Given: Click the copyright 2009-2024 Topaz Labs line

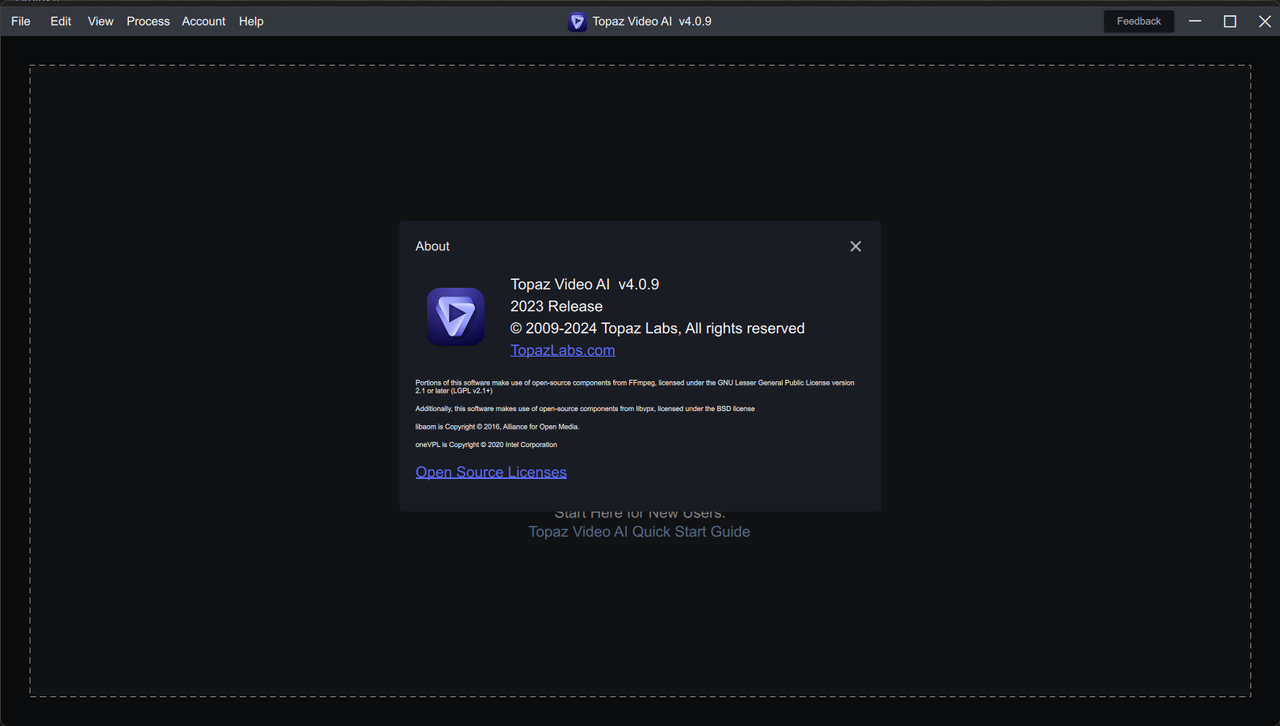Looking at the screenshot, I should tap(657, 328).
